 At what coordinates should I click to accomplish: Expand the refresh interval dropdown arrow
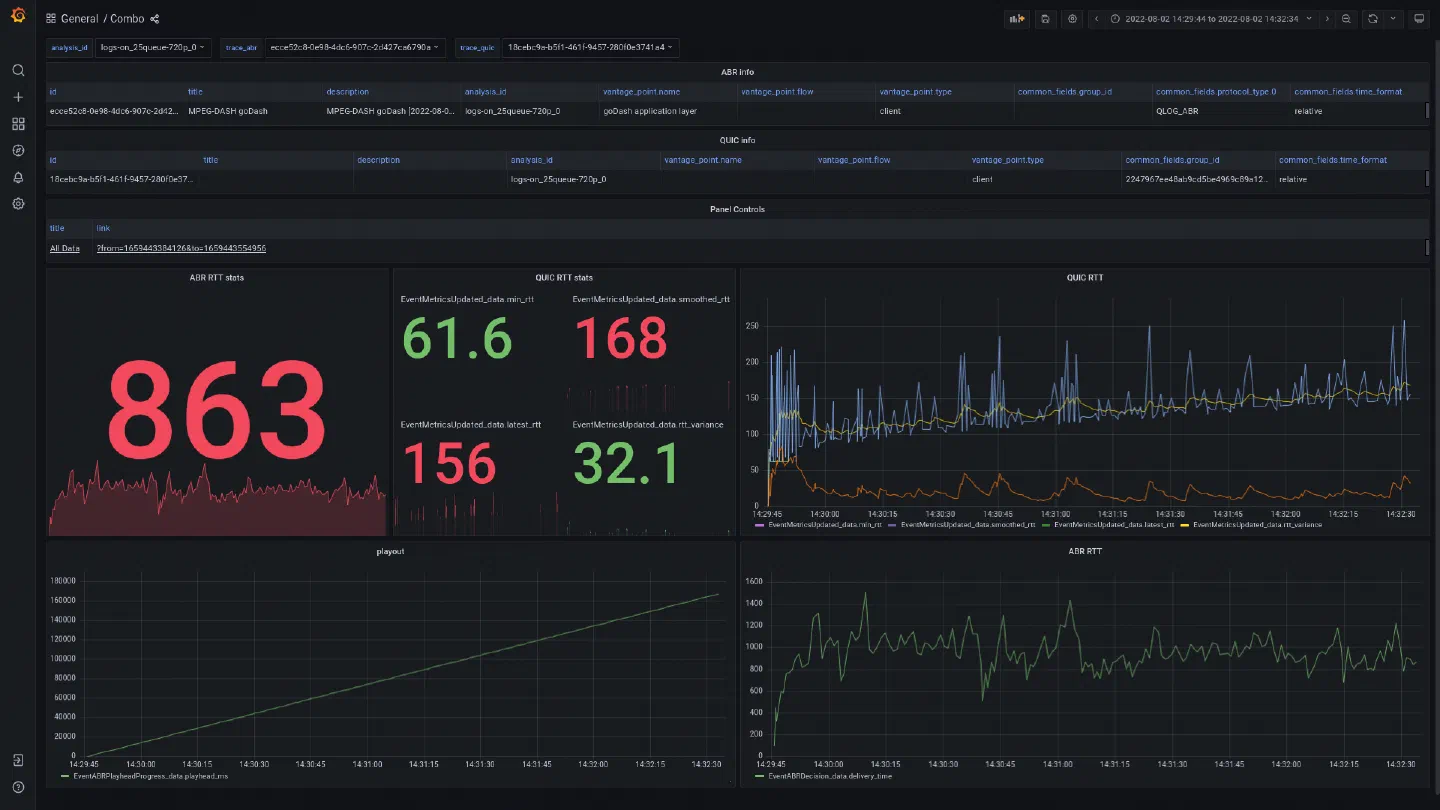click(x=1393, y=19)
